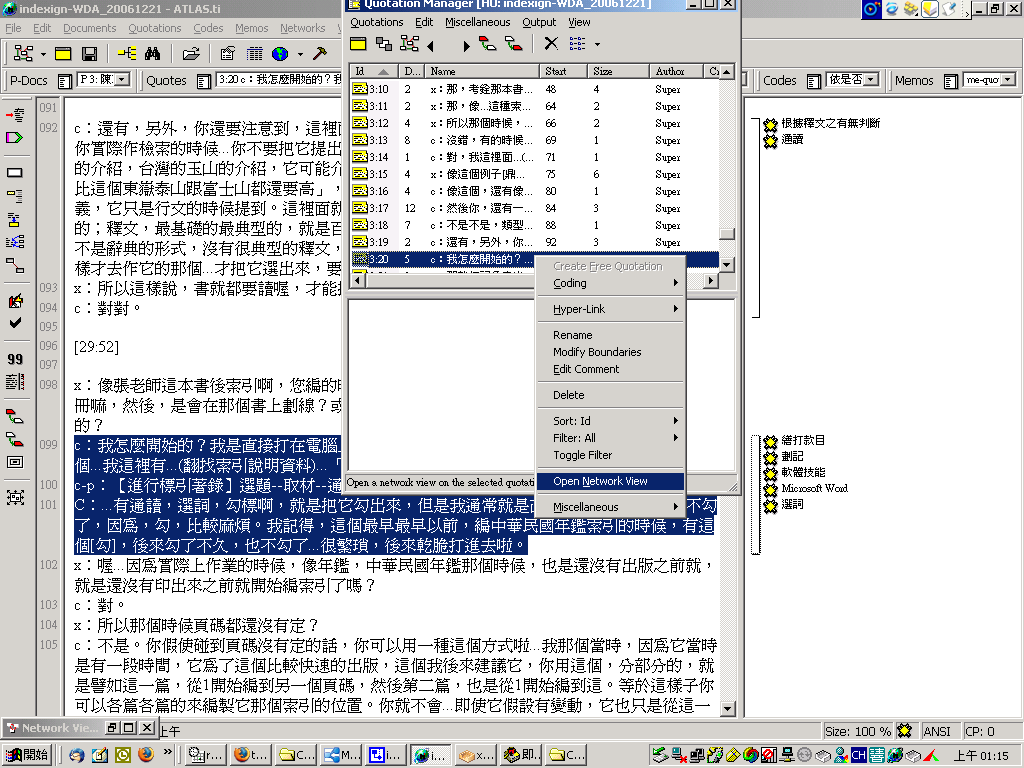Click the red arrow text lines icon in left toolbar
Screen dimensions: 1024x768
(15, 116)
